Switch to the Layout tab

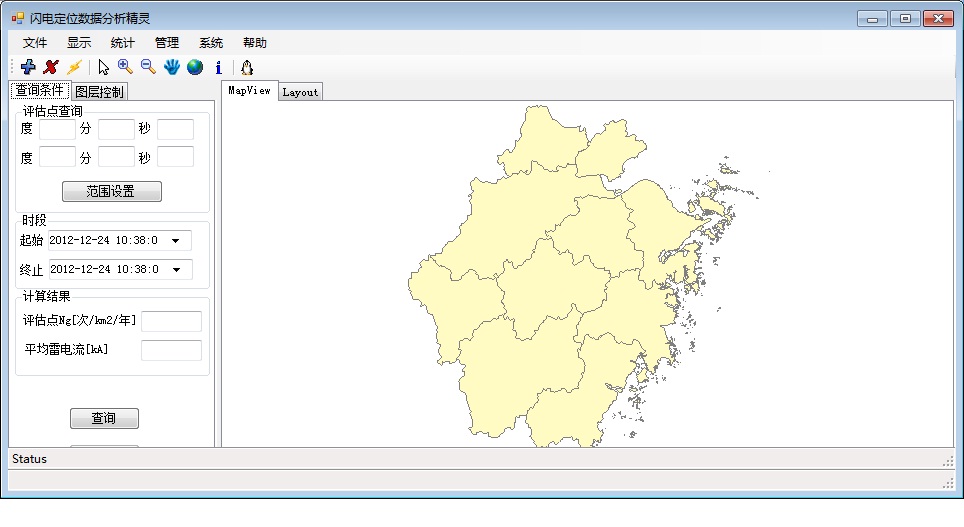[300, 92]
